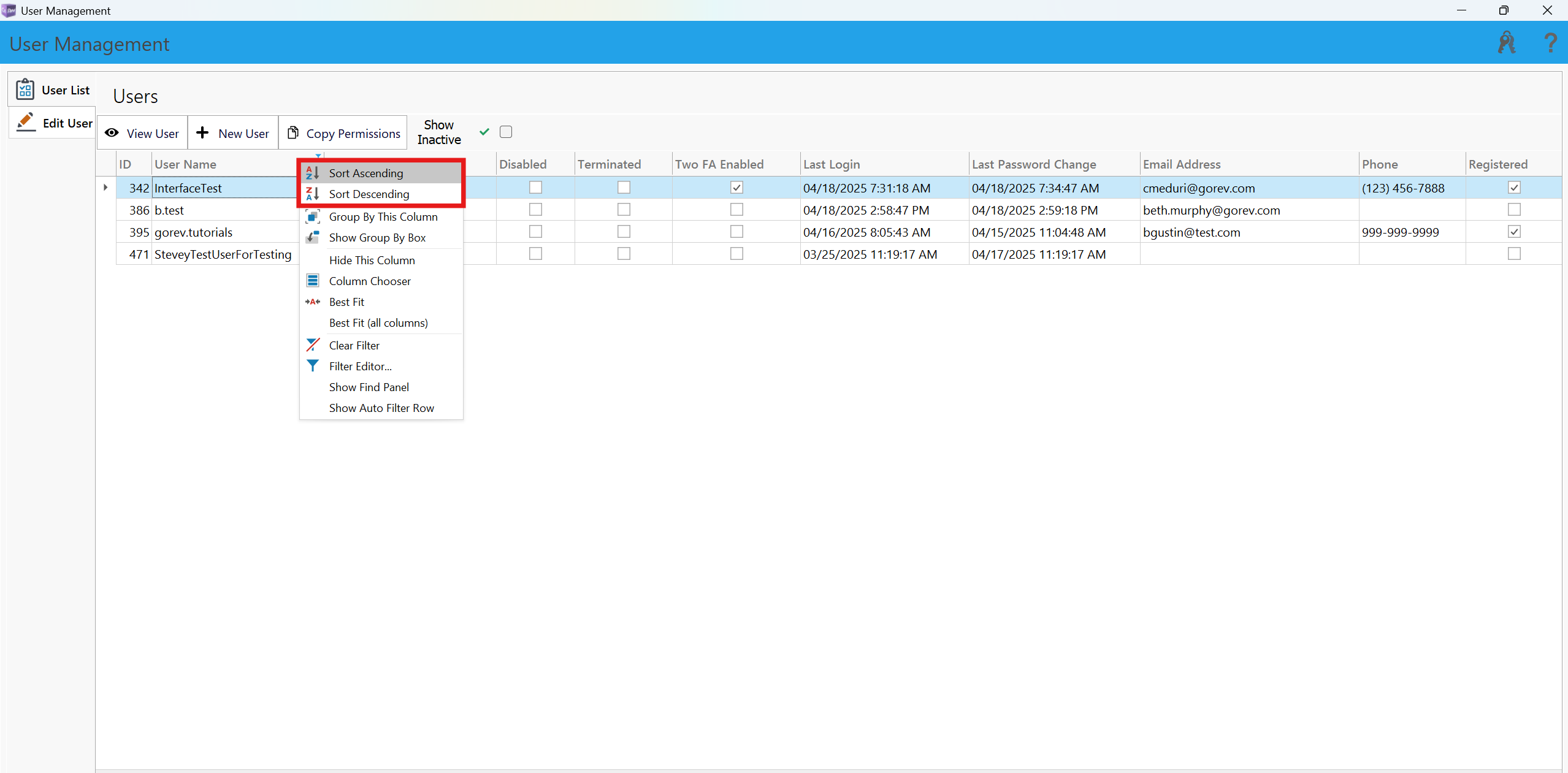The image size is (1568, 773).
Task: Toggle Two FA Enabled checkbox for gorev.tutorials
Action: point(736,232)
